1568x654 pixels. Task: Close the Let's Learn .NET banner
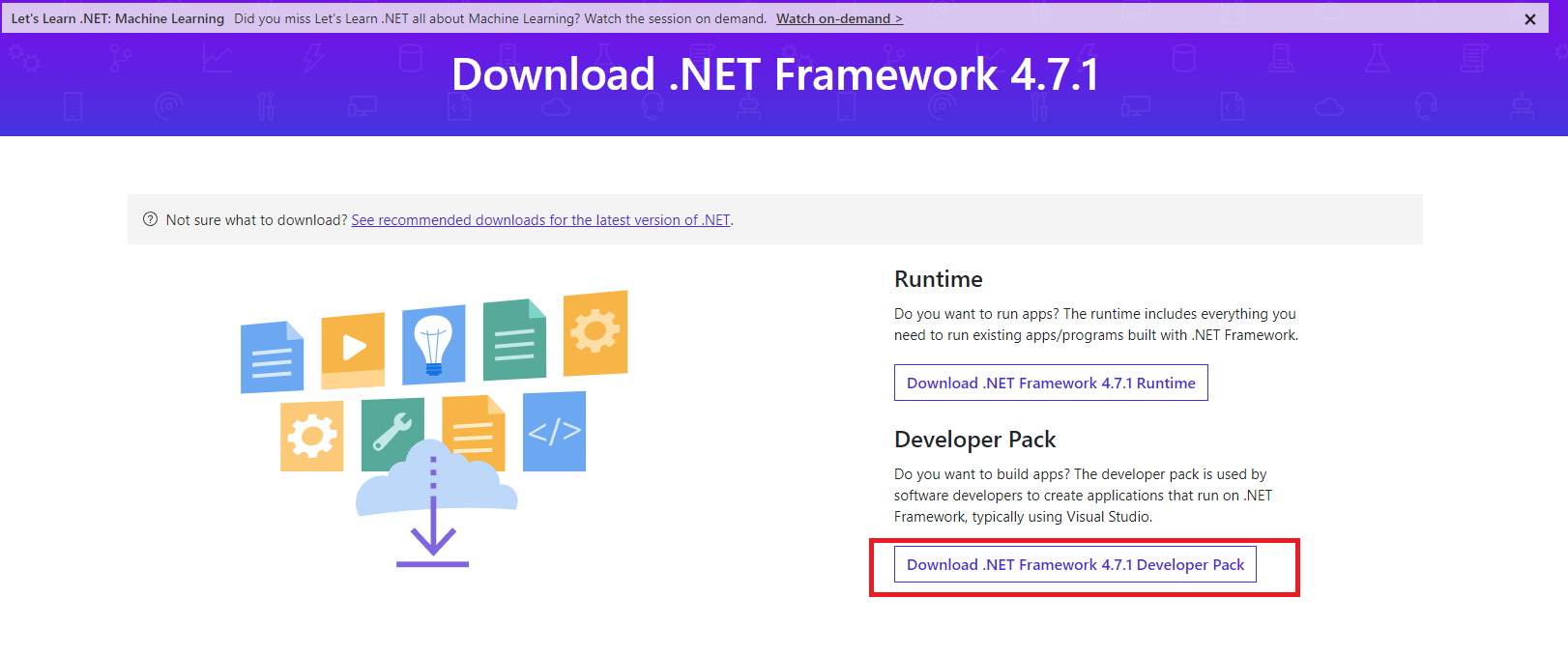coord(1530,18)
